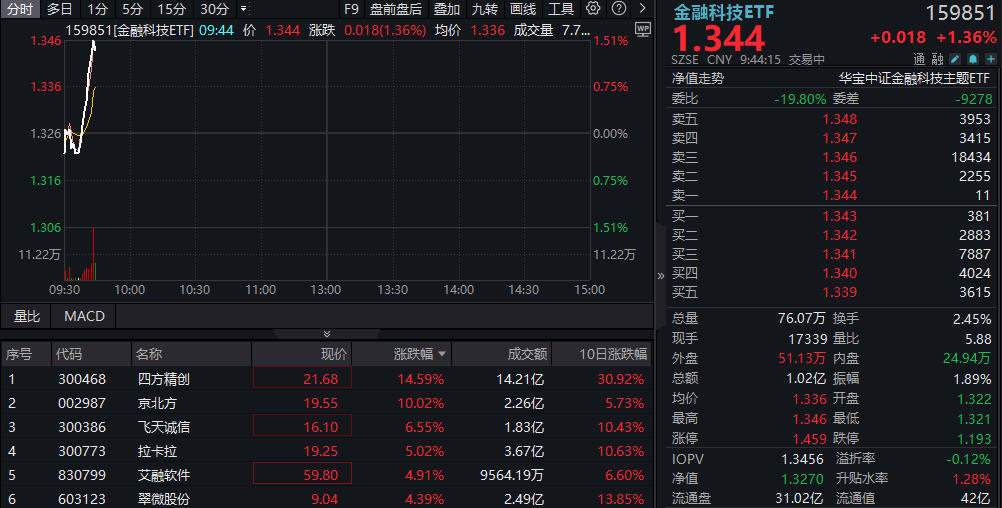Switch to 多日 chart tab
The height and width of the screenshot is (508, 1002).
59,9
